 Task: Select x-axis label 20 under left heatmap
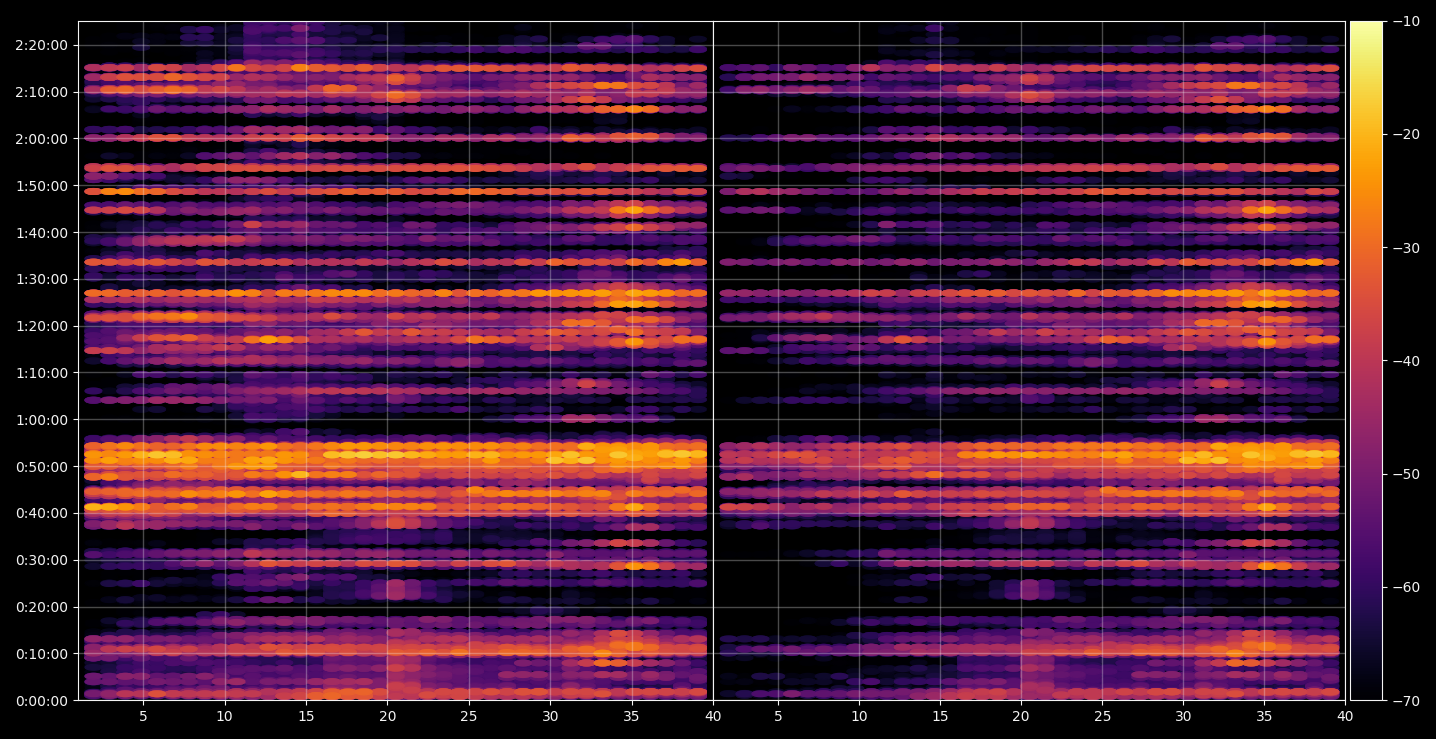click(387, 717)
